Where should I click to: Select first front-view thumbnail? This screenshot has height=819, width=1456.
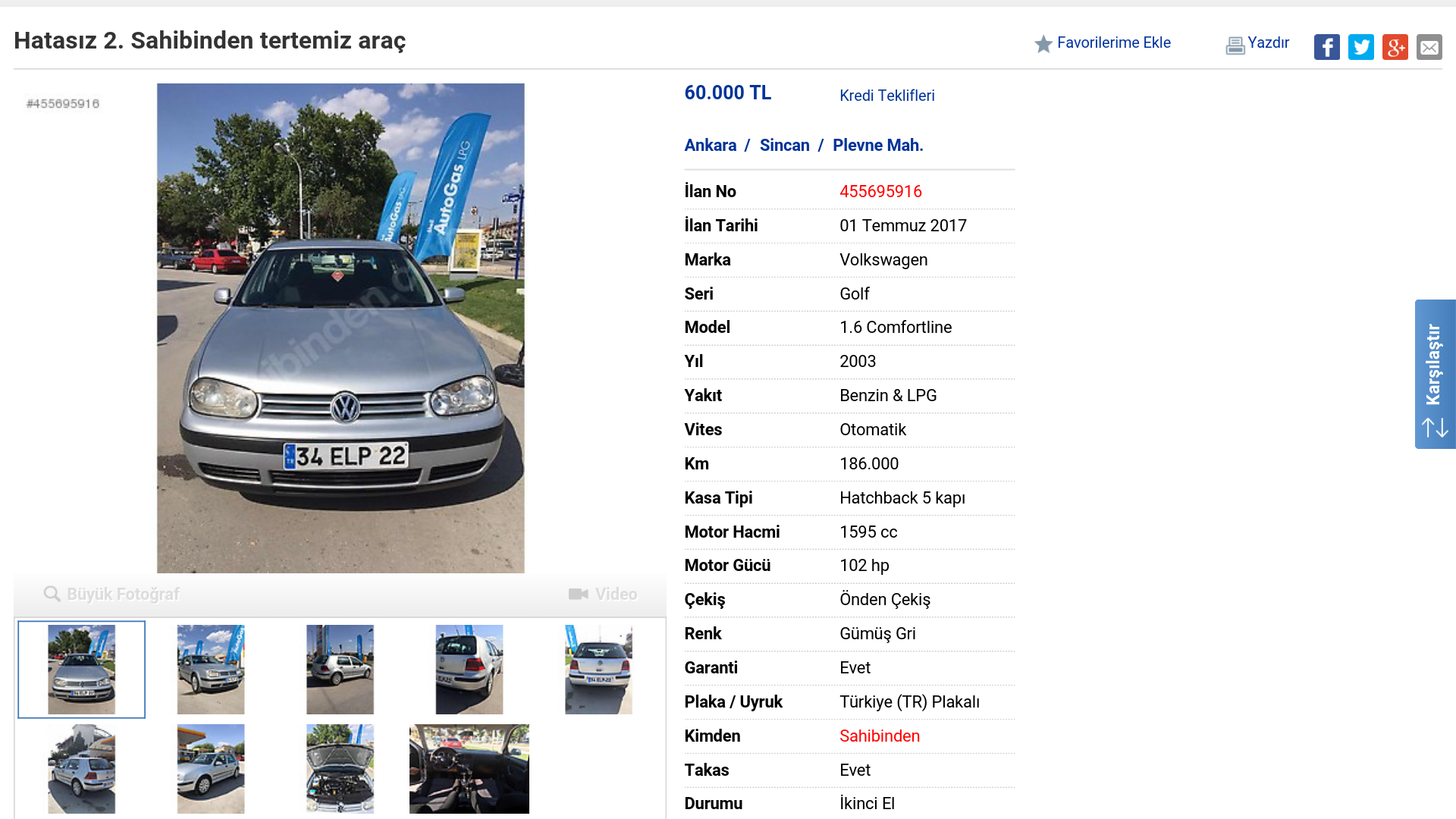coord(81,670)
